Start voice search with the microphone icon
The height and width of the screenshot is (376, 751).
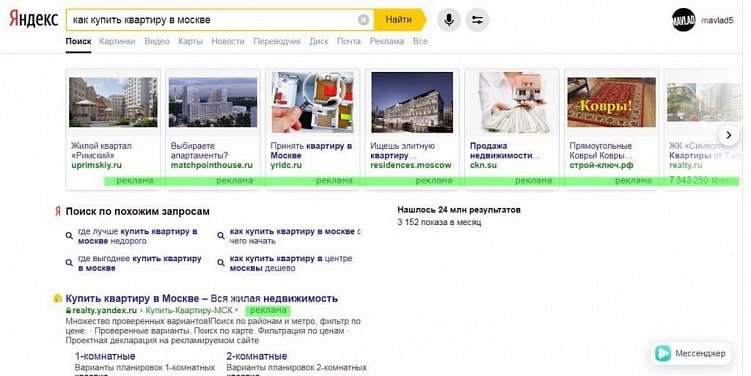[x=449, y=20]
